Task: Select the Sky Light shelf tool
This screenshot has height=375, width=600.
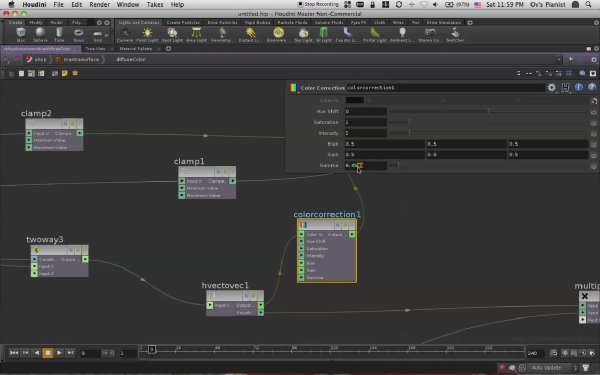Action: (x=303, y=34)
